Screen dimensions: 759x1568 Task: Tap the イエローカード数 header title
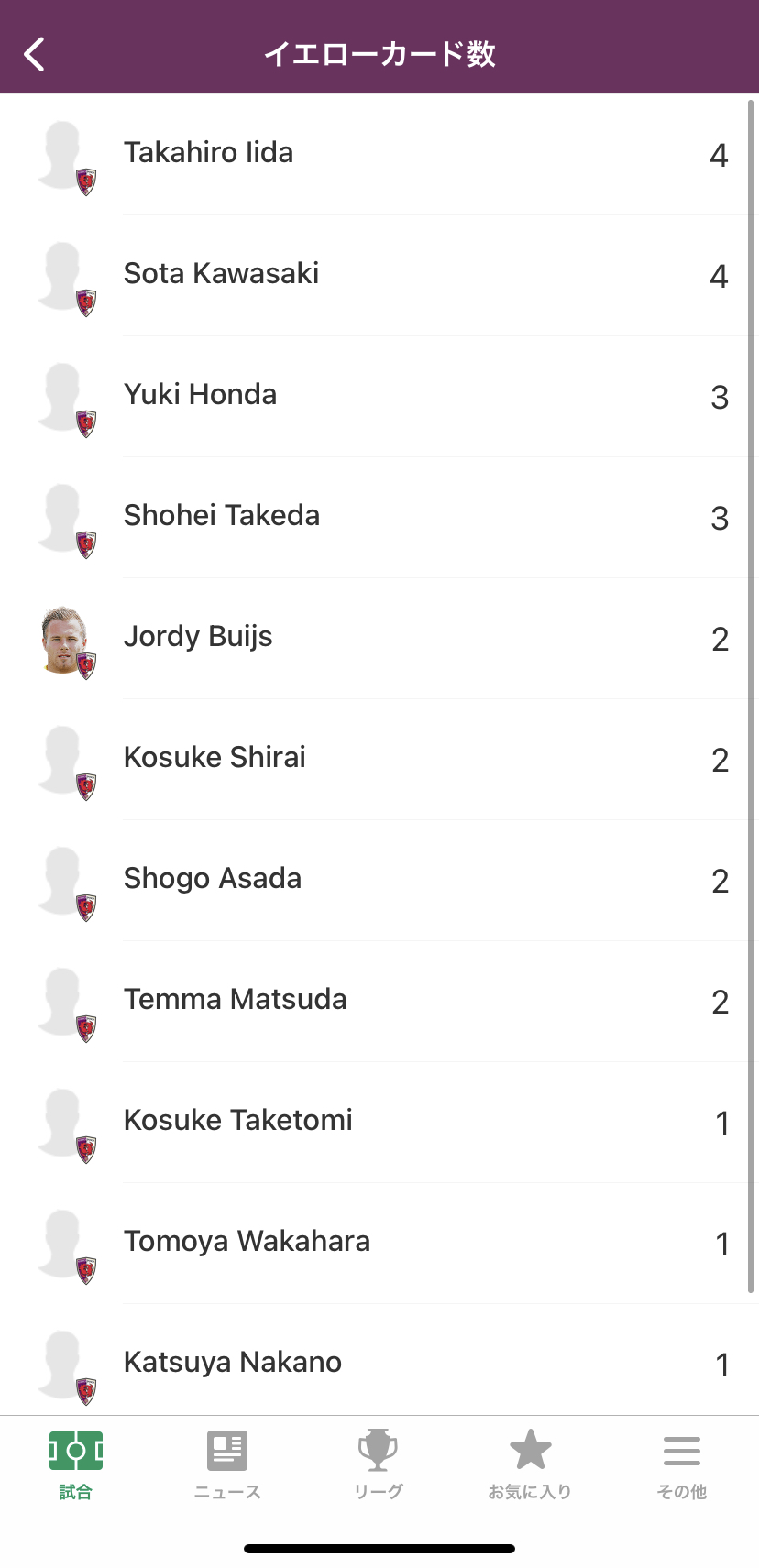[x=379, y=54]
